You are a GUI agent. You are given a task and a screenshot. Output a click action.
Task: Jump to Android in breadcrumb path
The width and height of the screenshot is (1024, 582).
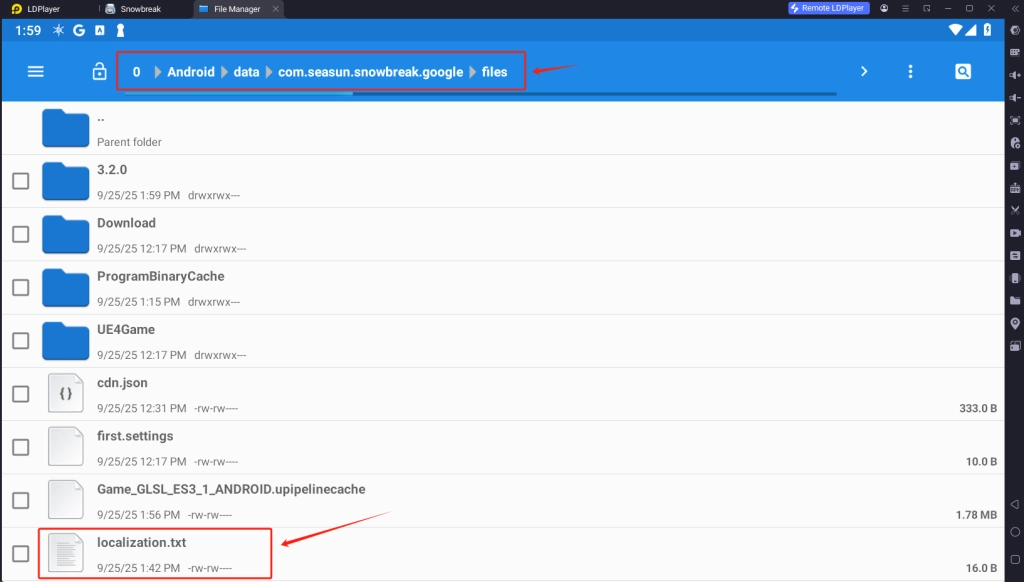[x=191, y=72]
